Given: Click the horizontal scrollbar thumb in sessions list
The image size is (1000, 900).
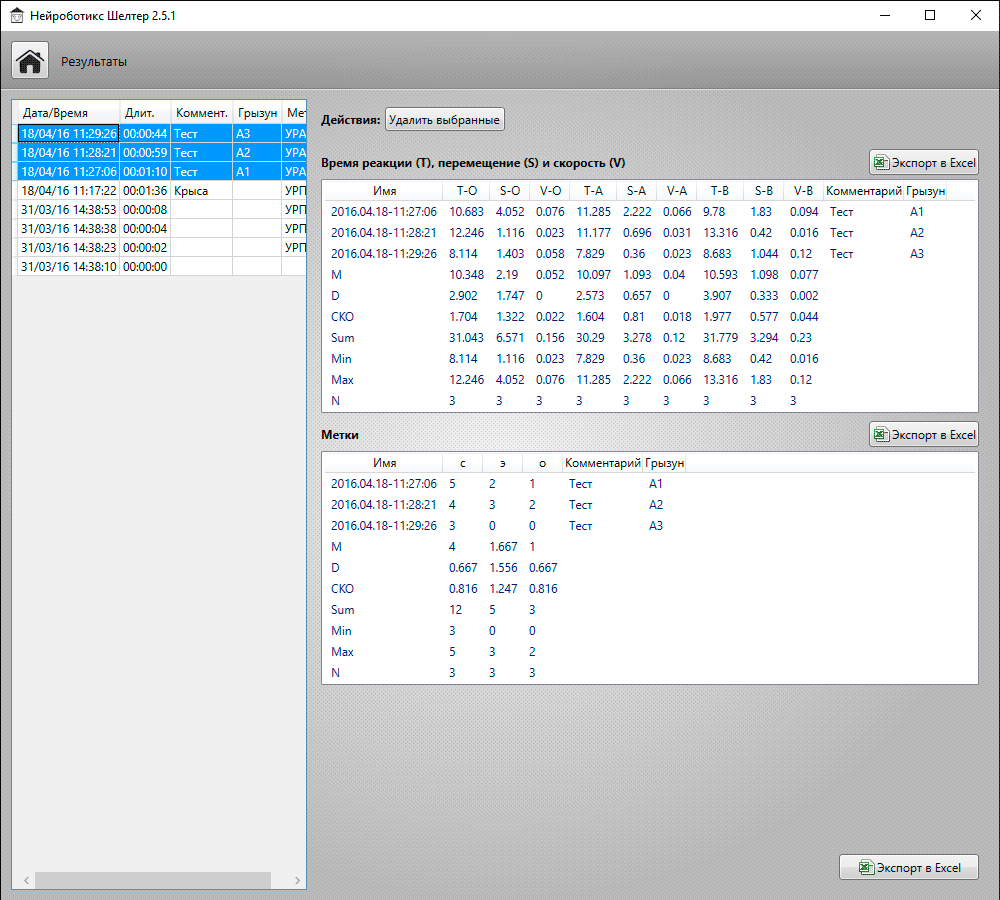Looking at the screenshot, I should (153, 880).
